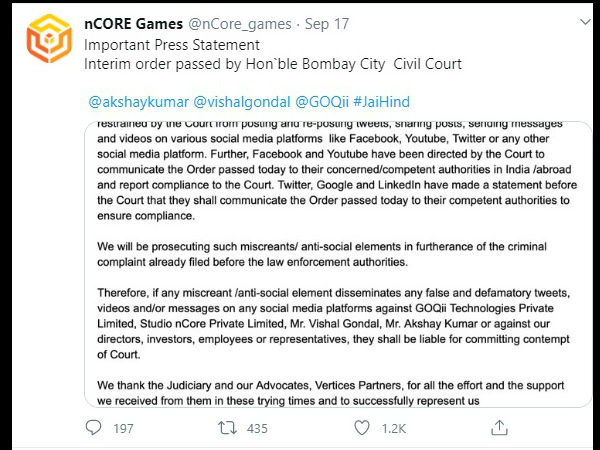Image resolution: width=600 pixels, height=450 pixels.
Task: Click the 197 replies count
Action: click(x=123, y=428)
